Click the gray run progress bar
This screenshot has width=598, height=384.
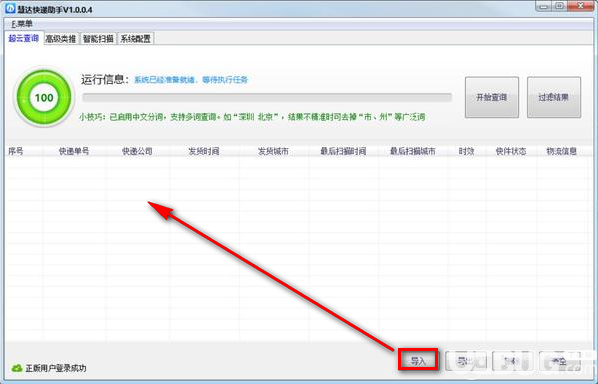click(267, 97)
